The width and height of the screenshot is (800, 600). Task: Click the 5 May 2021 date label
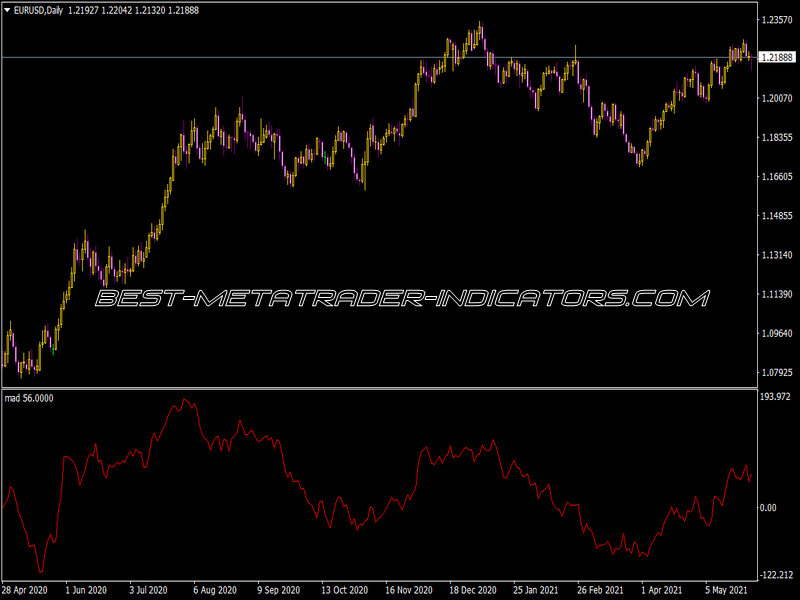727,590
